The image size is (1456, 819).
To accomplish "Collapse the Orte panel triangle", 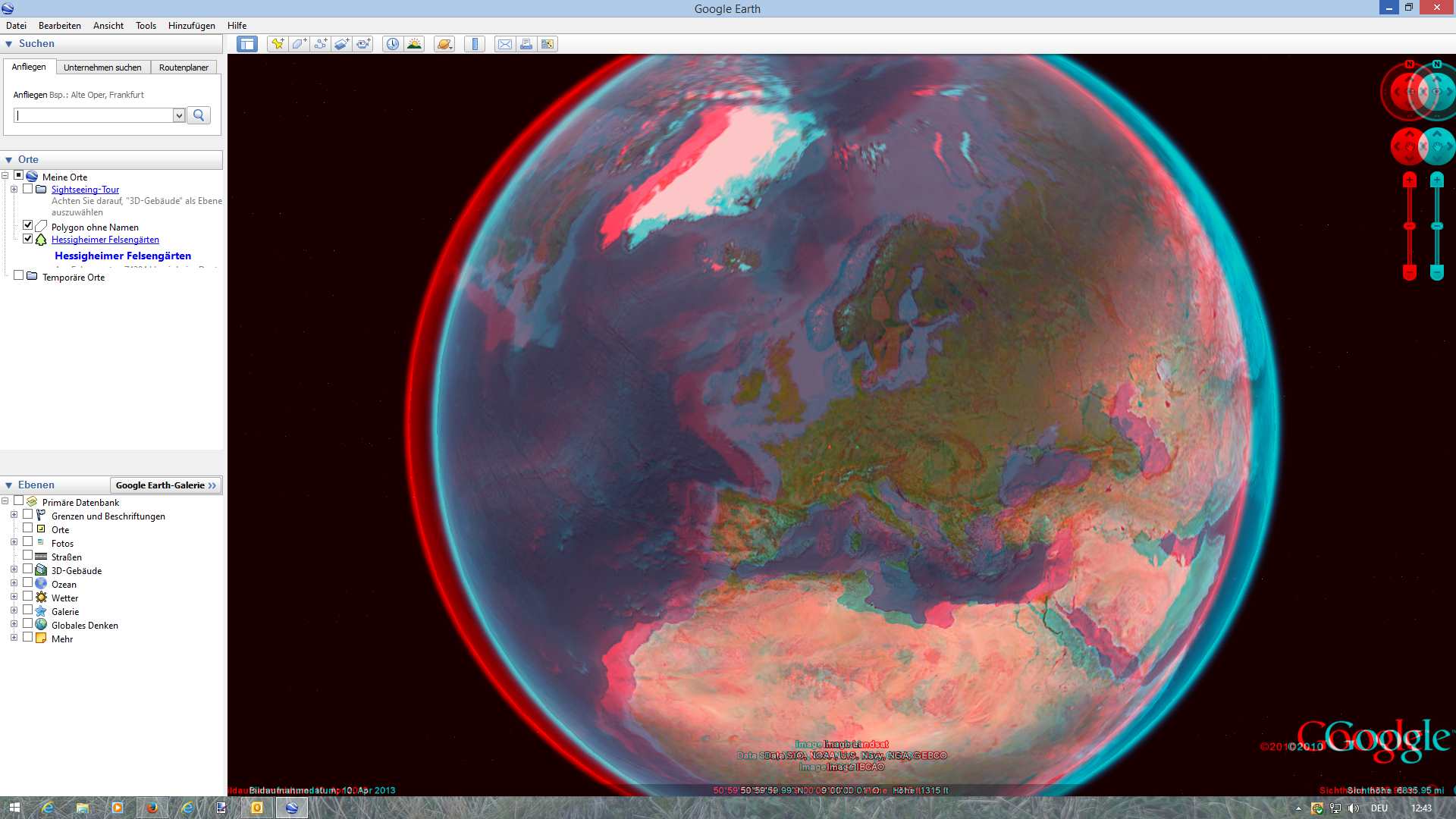I will (9, 160).
